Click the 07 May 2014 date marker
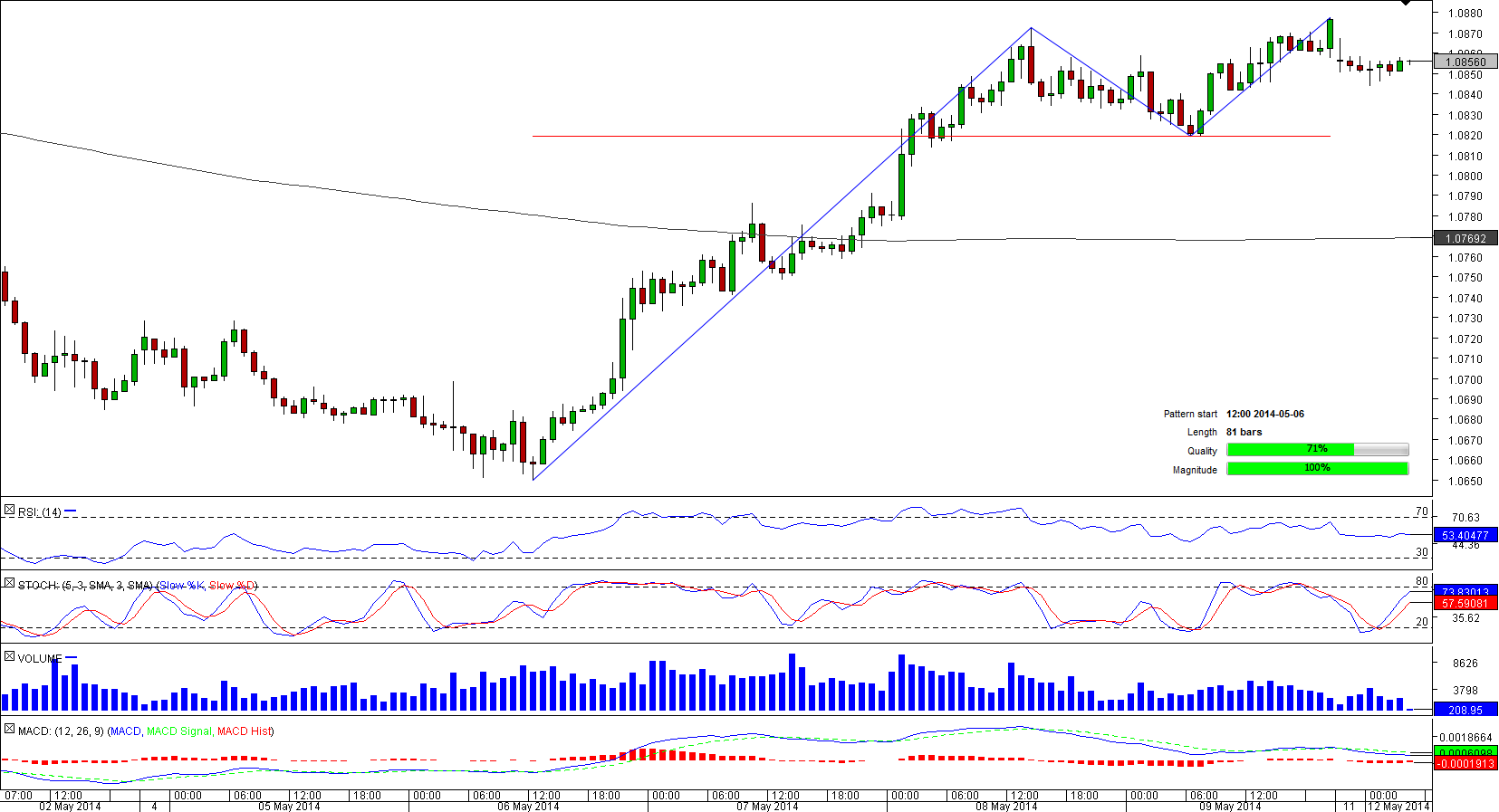The height and width of the screenshot is (812, 1499). pos(767,806)
